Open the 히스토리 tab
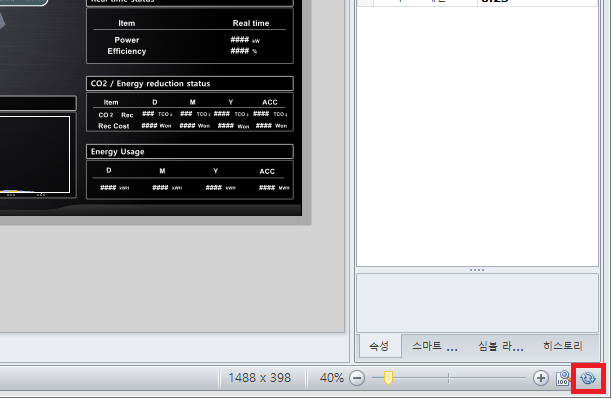 pyautogui.click(x=563, y=346)
